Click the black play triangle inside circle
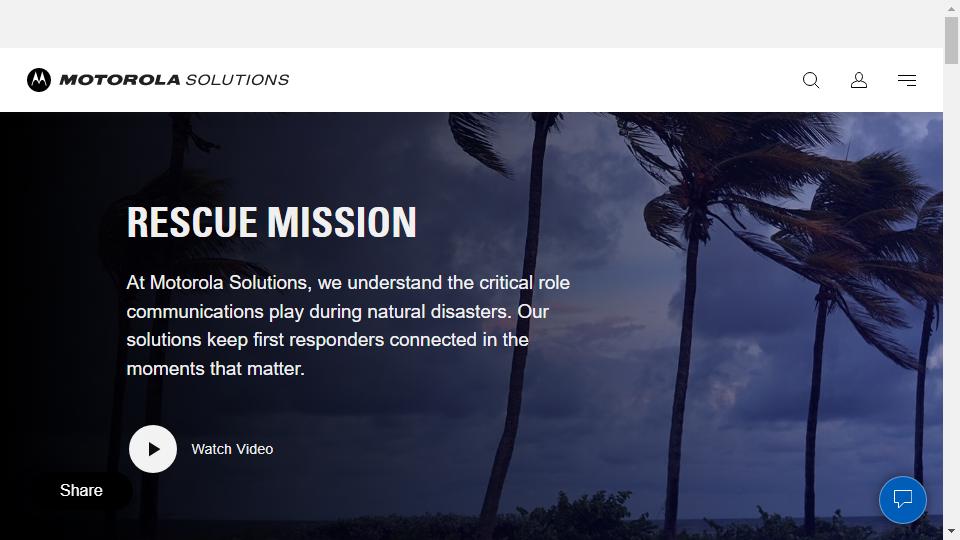Screen dimensions: 960x540 [154, 449]
